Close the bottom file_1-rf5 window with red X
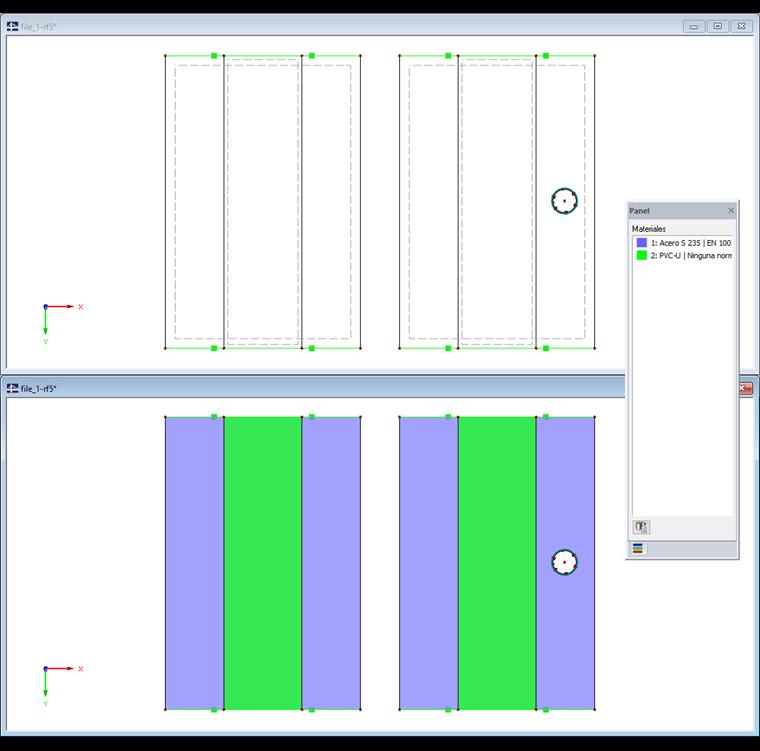760x751 pixels. point(745,388)
